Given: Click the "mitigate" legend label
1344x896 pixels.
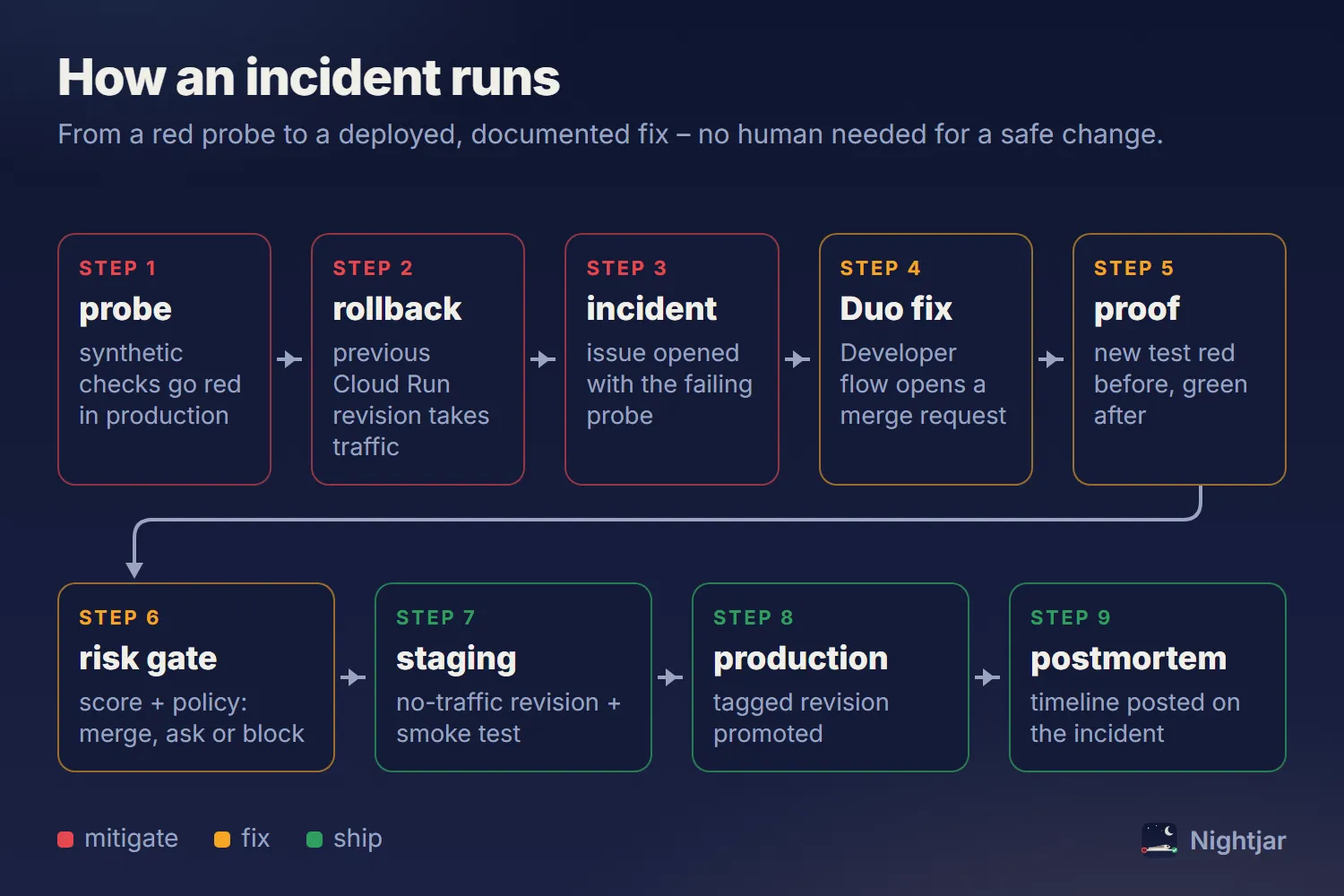Looking at the screenshot, I should (131, 839).
